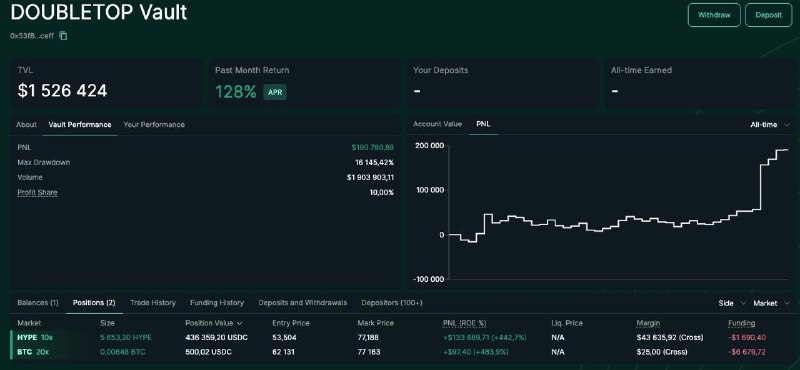Open the All-time range dropdown
Viewport: 800px width, 370px height.
point(770,125)
